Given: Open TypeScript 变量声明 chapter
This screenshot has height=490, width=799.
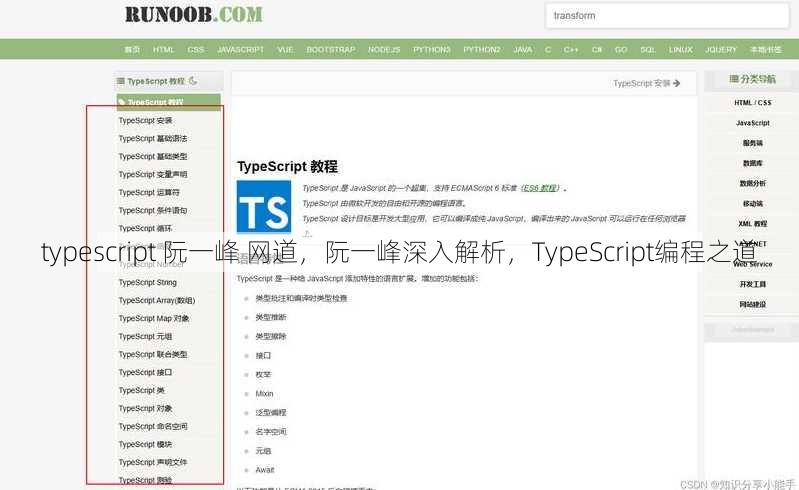Looking at the screenshot, I should pos(152,174).
